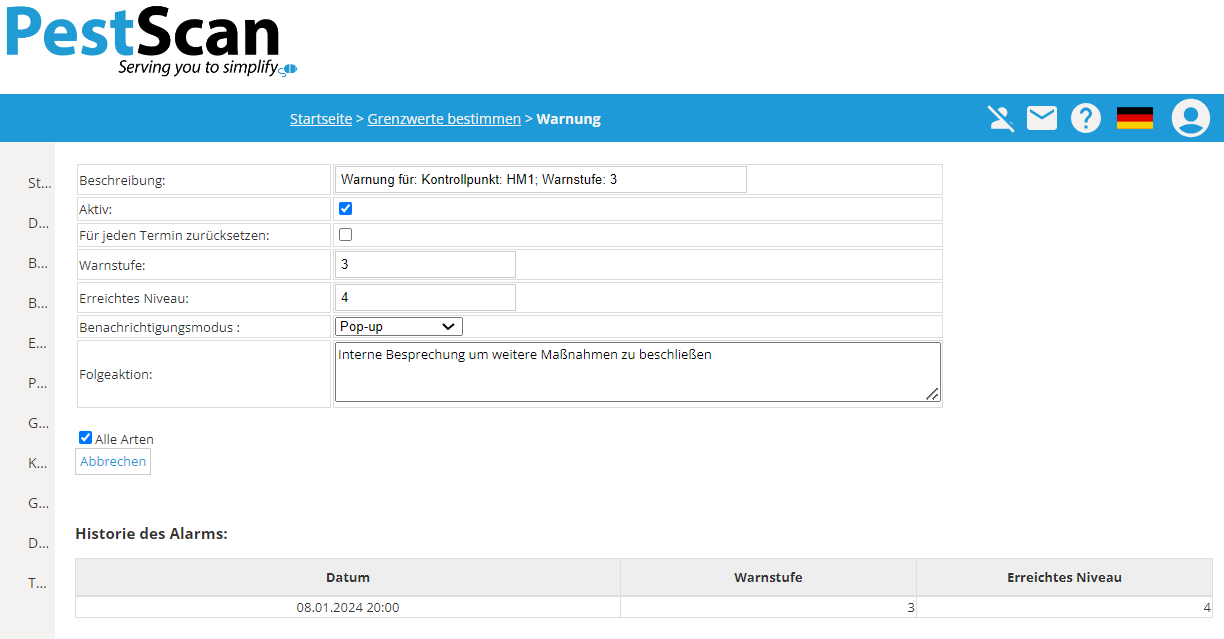The height and width of the screenshot is (639, 1224).
Task: Click the Folgeaktion textarea resize handle
Action: click(932, 394)
